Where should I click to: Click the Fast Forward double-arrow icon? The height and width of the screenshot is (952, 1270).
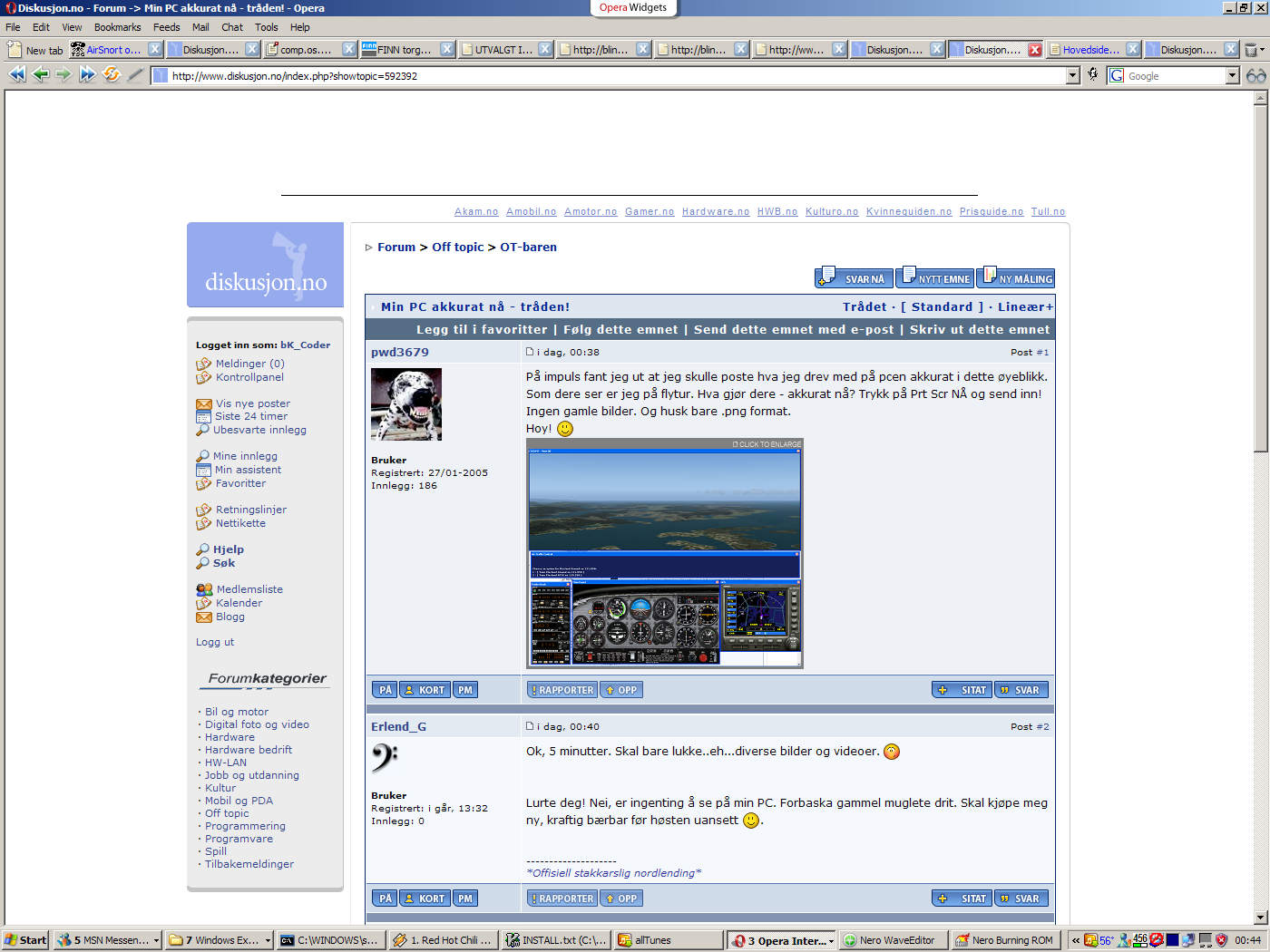click(88, 75)
